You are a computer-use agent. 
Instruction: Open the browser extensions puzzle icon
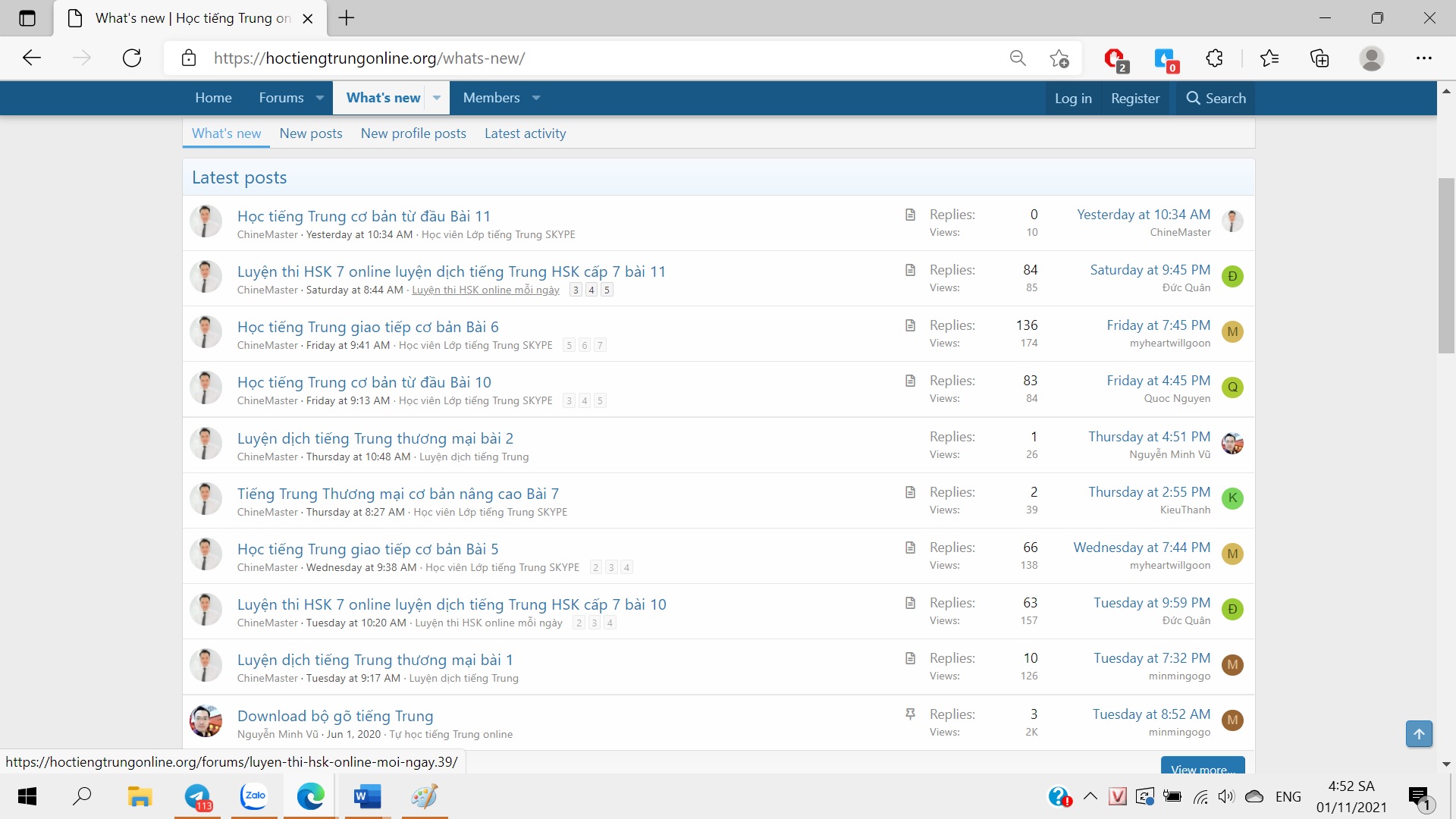[x=1214, y=58]
